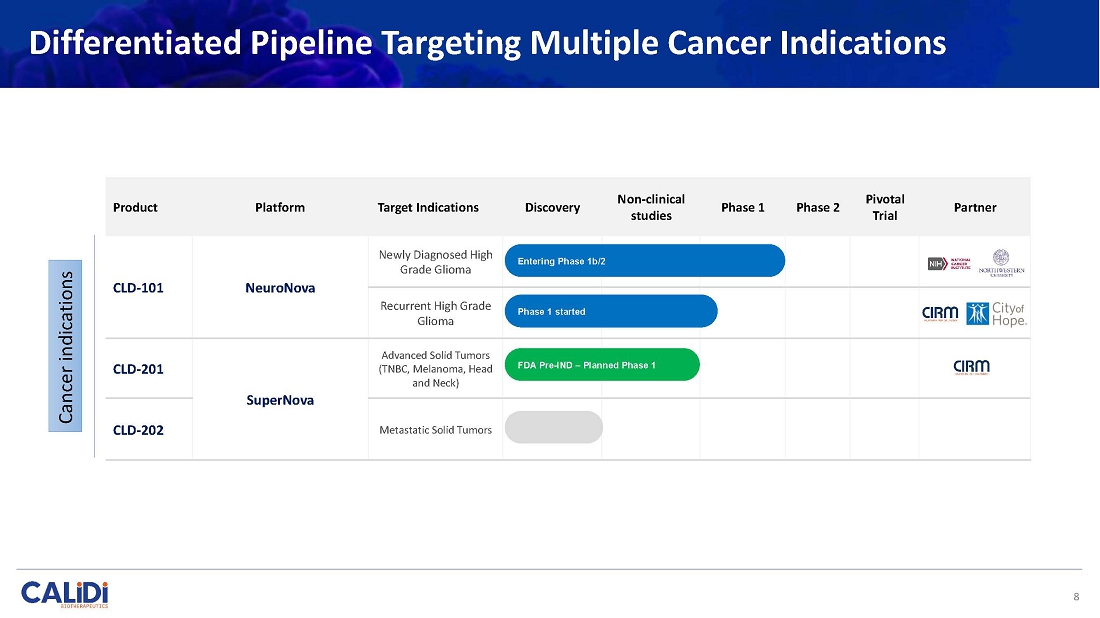Click the green 'FDA Pre-IND – Planned Phase 1' bar

click(x=602, y=365)
